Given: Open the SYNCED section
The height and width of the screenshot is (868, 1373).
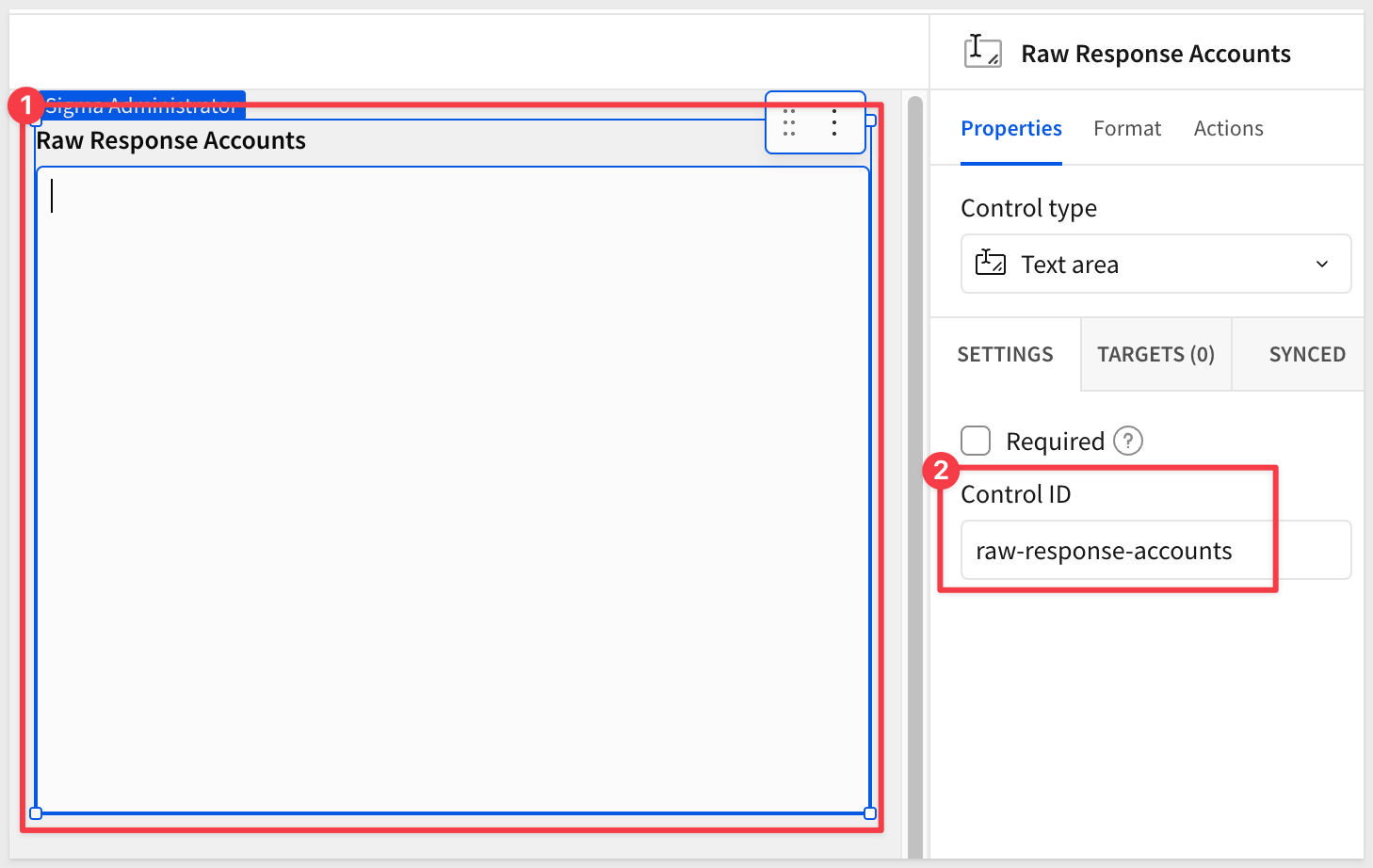Looking at the screenshot, I should click(x=1306, y=354).
